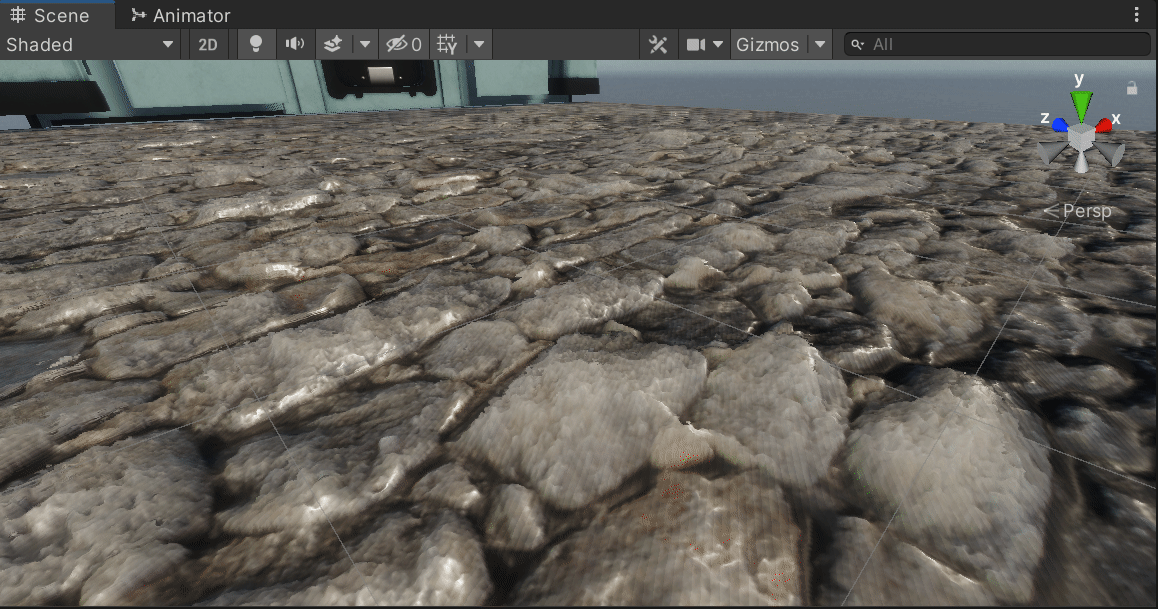Toggle the gizmo rotation lock icon
The width and height of the screenshot is (1158, 609).
(1132, 88)
